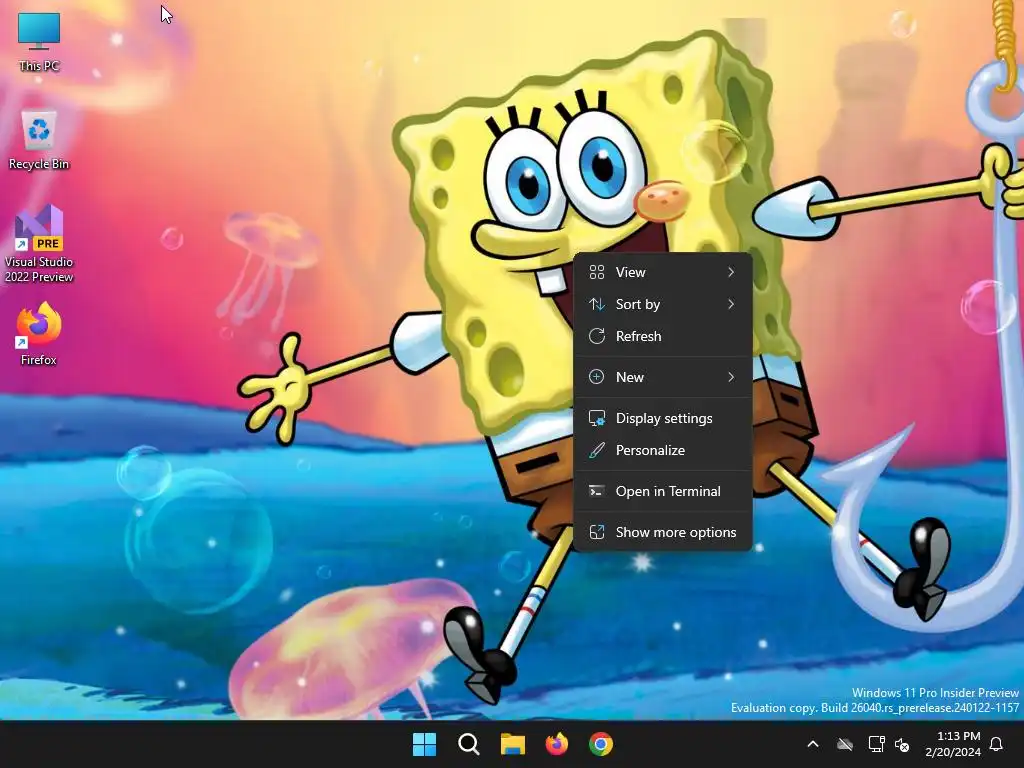Choose Refresh in the context menu
1024x768 pixels.
663,336
